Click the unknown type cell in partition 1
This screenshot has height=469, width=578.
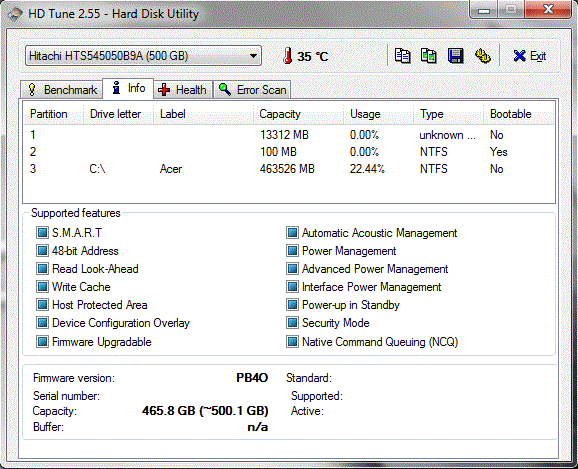(x=447, y=135)
